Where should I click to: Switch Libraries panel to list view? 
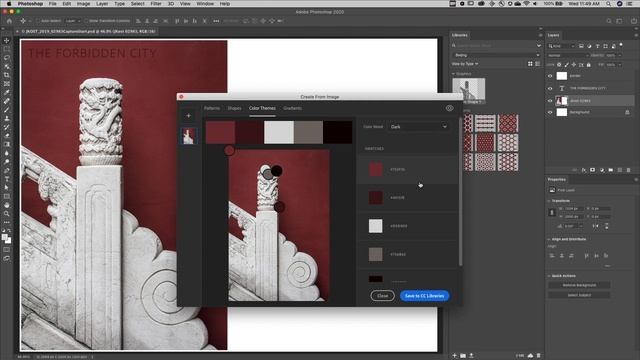pos(538,64)
